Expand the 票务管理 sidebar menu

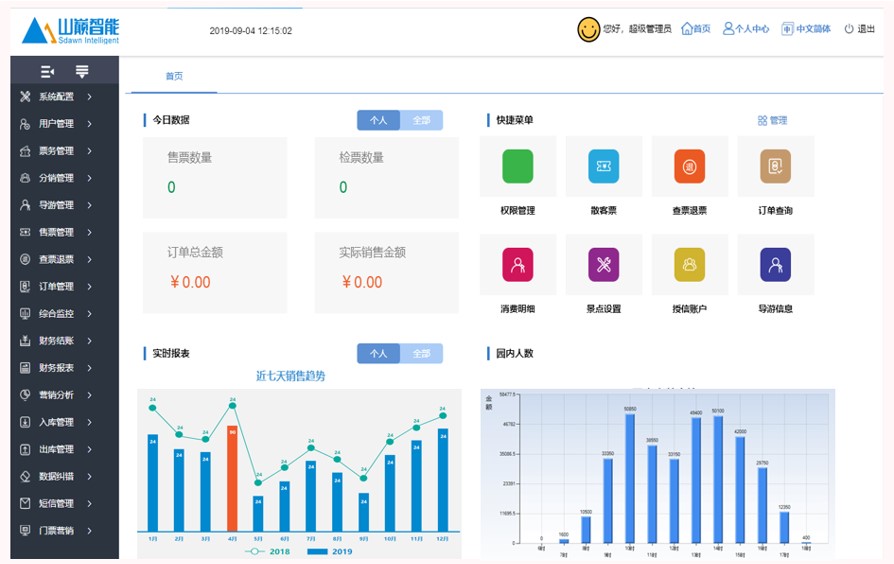coord(56,151)
